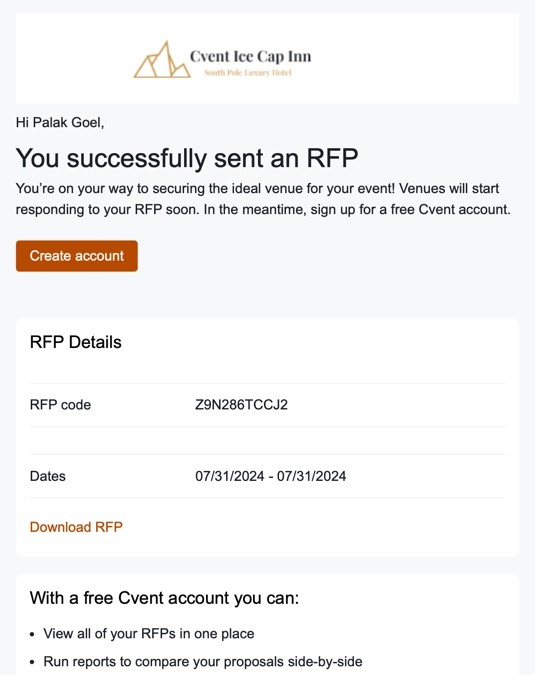Click 'With a free Cvent account' heading
The image size is (538, 698).
tap(164, 597)
